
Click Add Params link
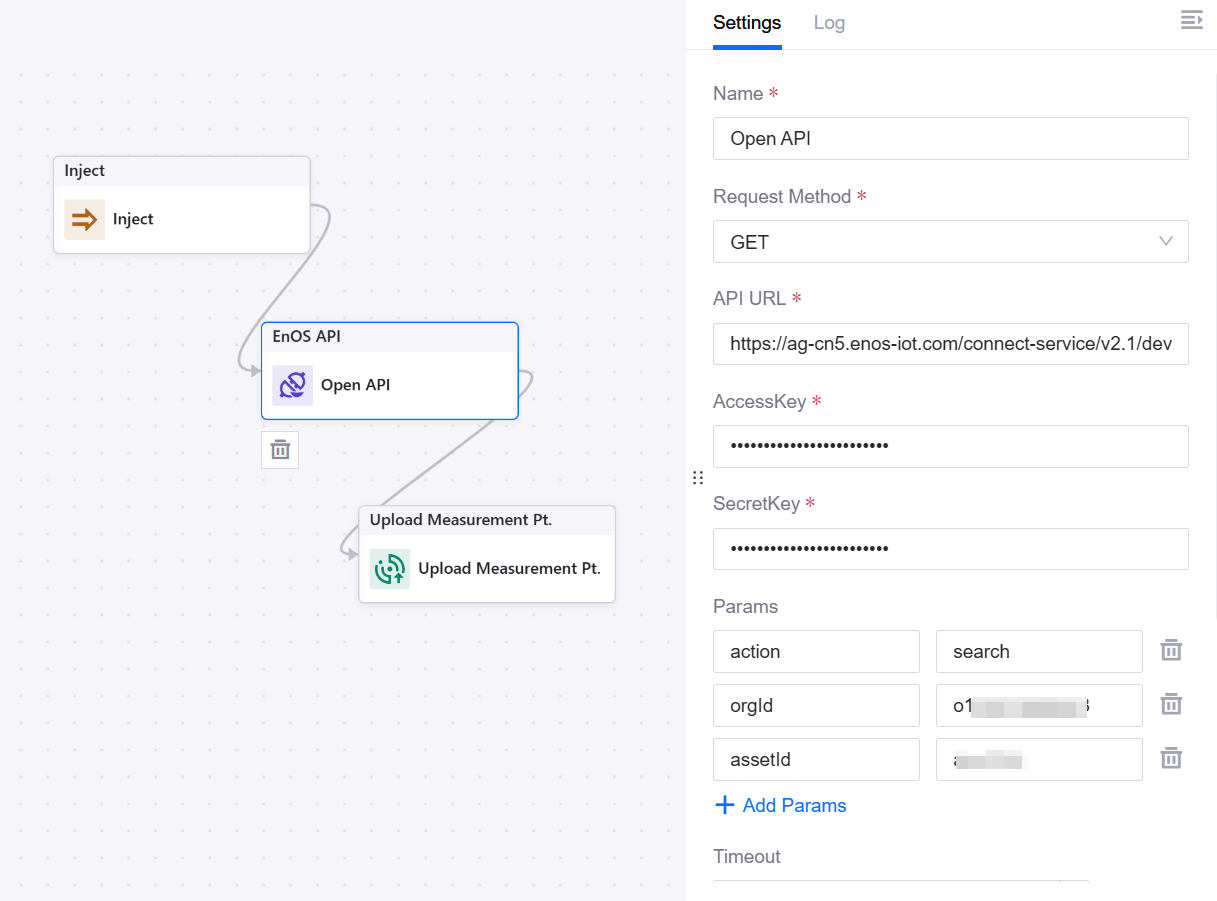[781, 805]
